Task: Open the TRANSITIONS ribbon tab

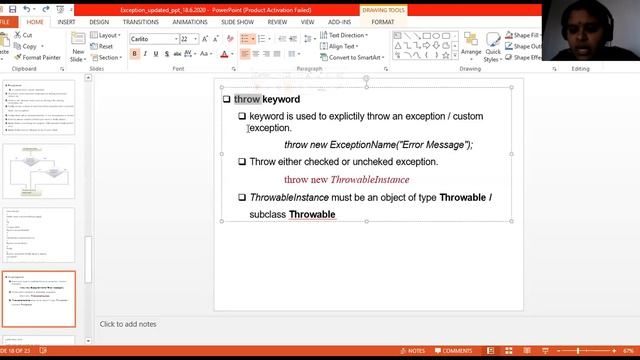Action: [141, 22]
